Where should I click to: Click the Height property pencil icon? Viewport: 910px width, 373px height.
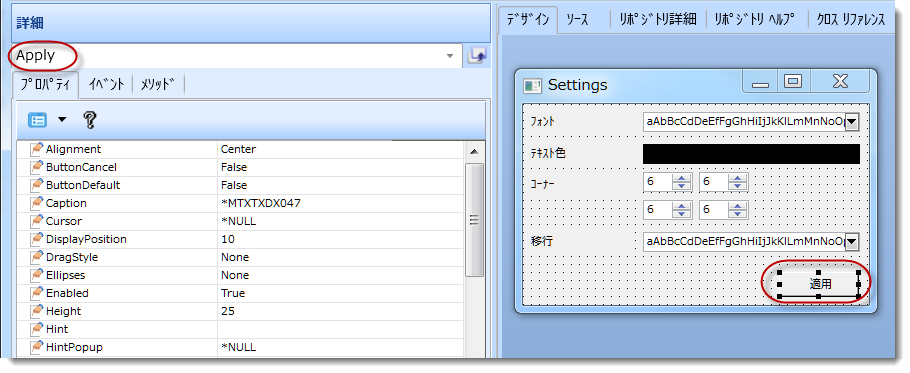click(37, 311)
